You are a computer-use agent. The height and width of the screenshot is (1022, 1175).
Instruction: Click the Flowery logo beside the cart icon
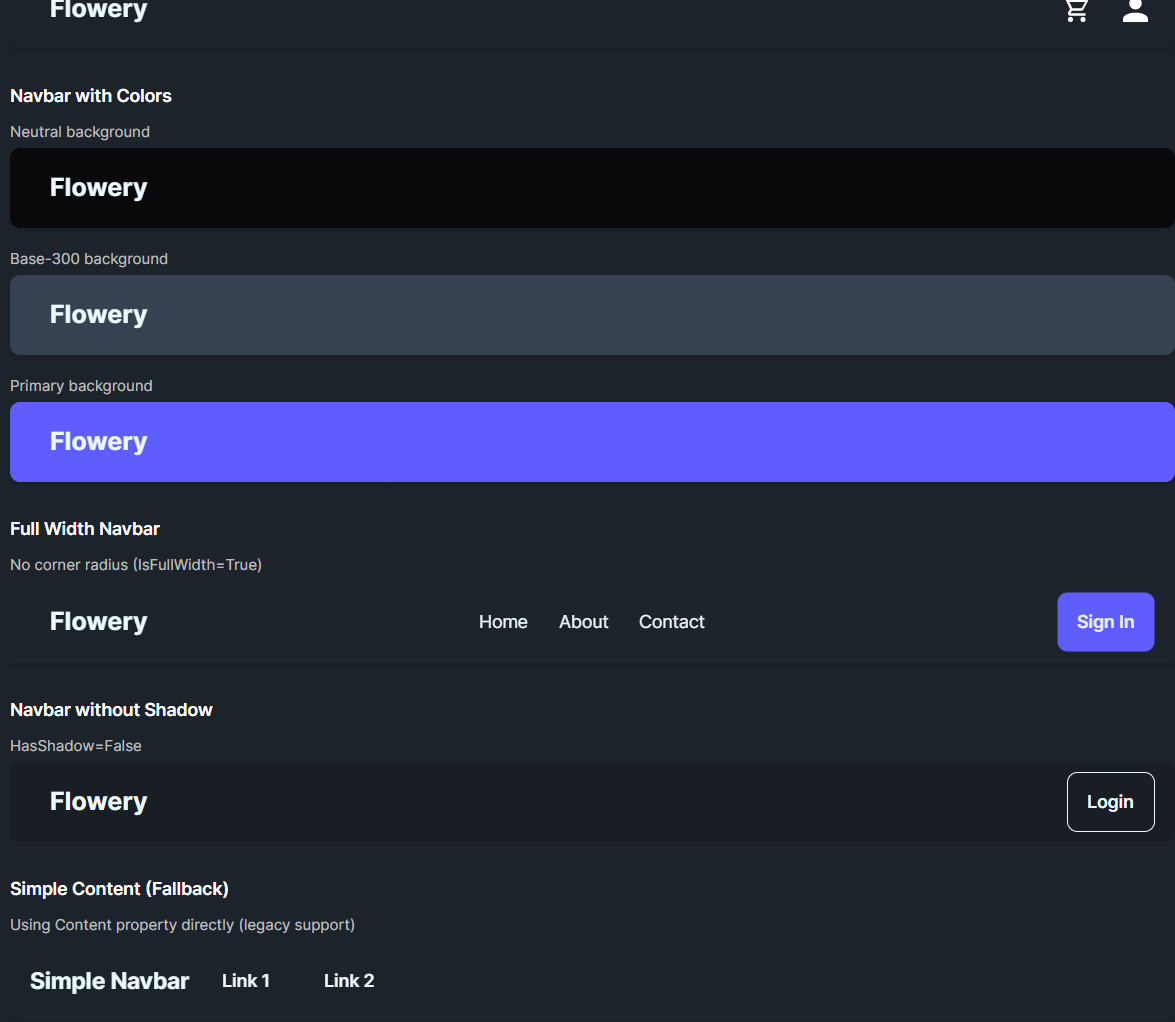[x=98, y=10]
